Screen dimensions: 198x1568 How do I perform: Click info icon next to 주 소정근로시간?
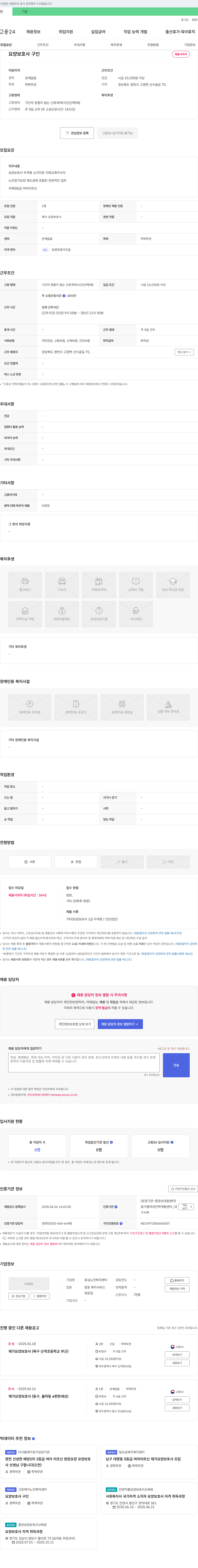64,296
